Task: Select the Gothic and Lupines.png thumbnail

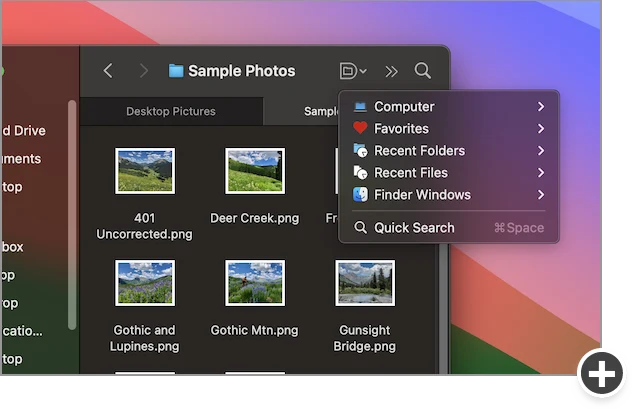Action: pos(145,283)
